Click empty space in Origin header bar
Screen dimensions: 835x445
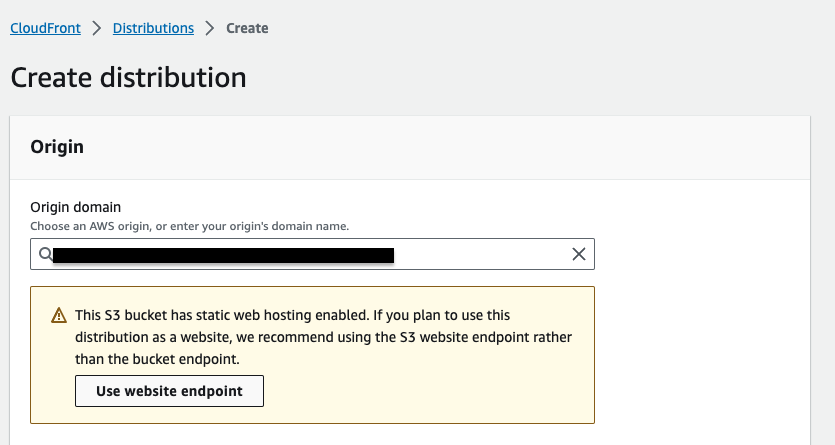450,147
